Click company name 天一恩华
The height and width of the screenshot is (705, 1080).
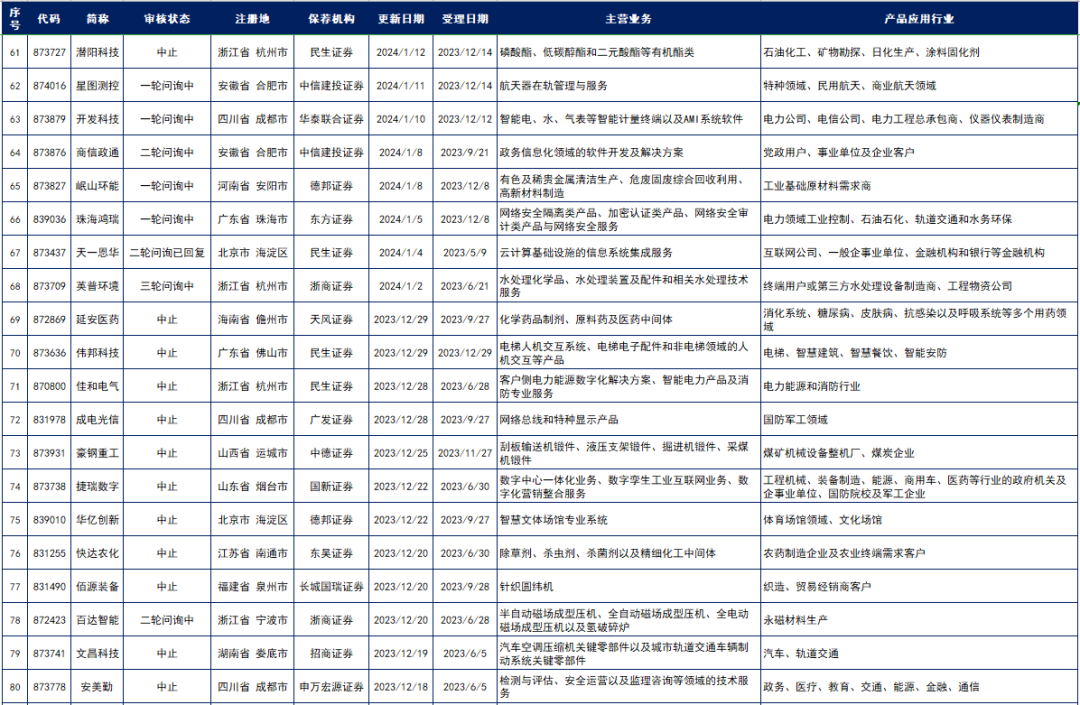98,253
